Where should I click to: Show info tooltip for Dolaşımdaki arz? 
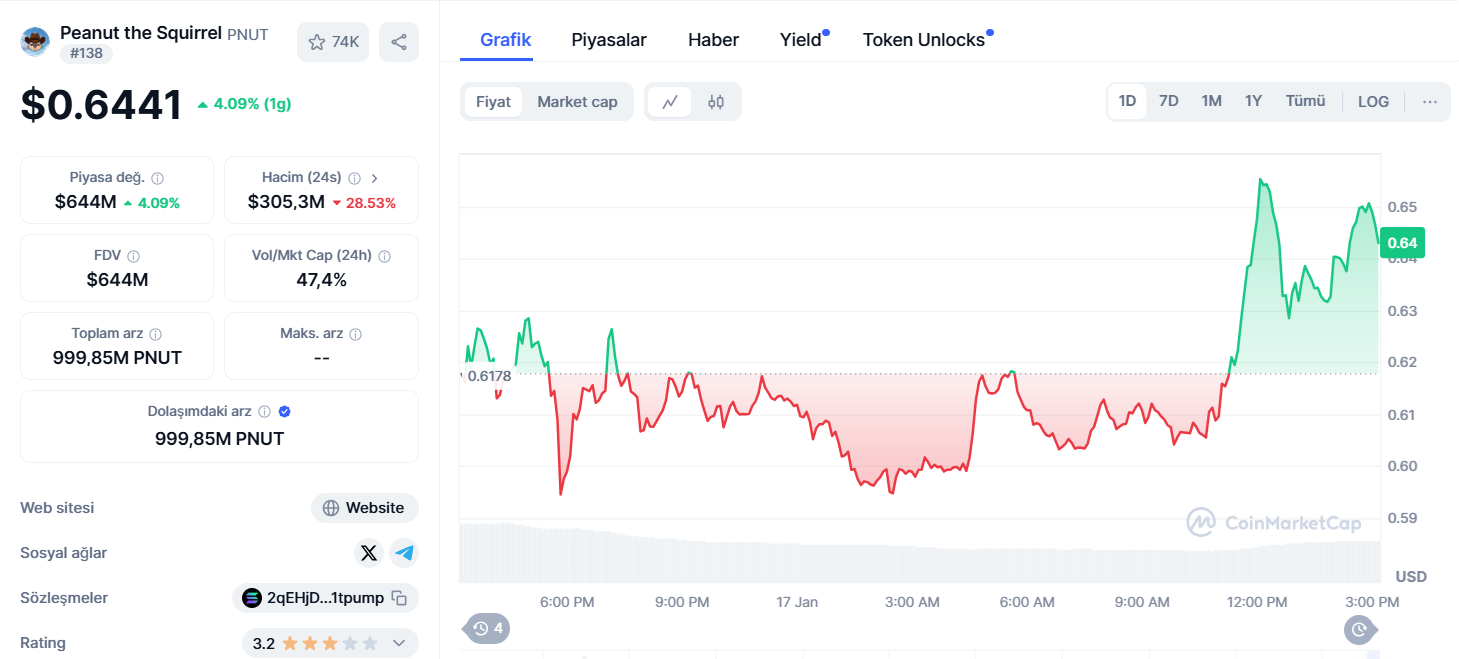(264, 412)
